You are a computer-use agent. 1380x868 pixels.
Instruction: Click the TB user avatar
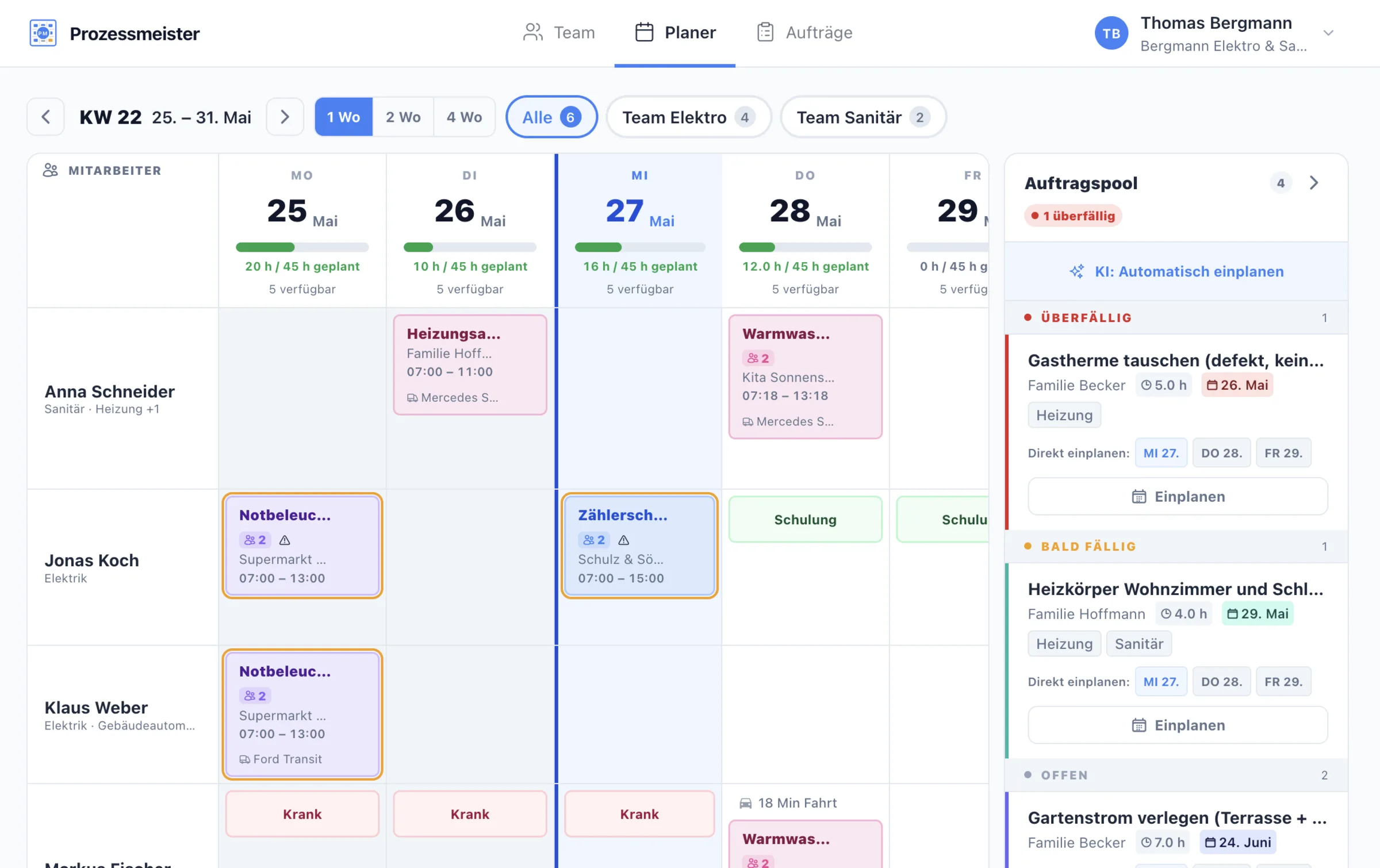point(1111,33)
